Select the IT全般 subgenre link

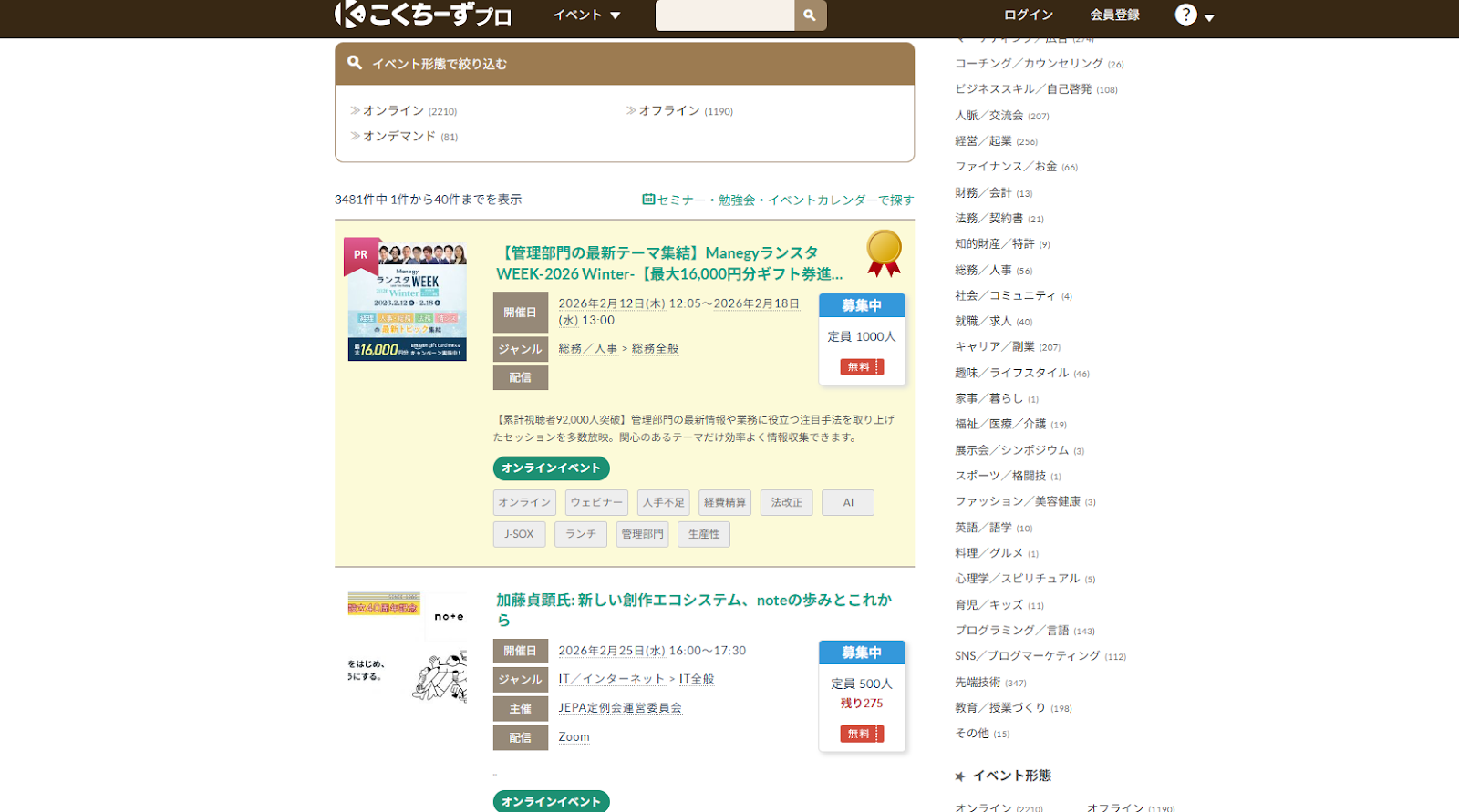coord(697,680)
